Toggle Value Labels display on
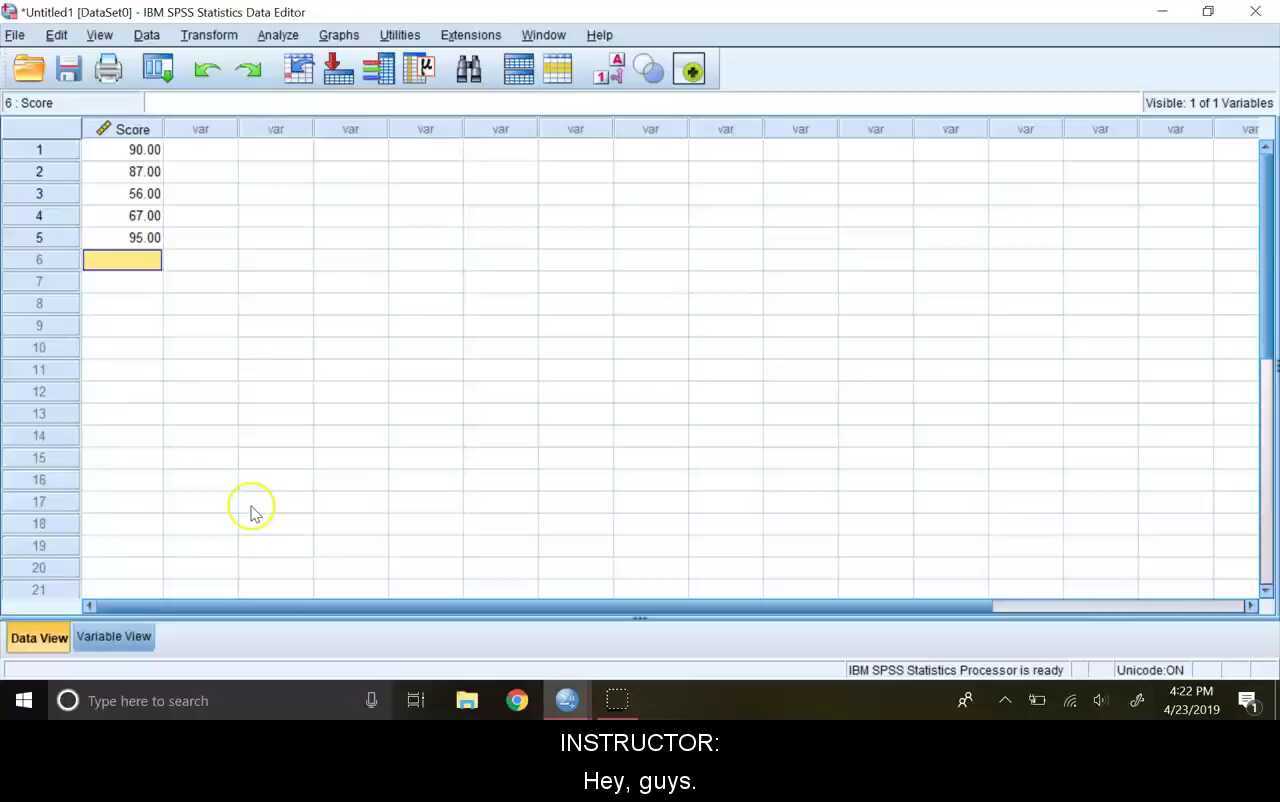 609,68
